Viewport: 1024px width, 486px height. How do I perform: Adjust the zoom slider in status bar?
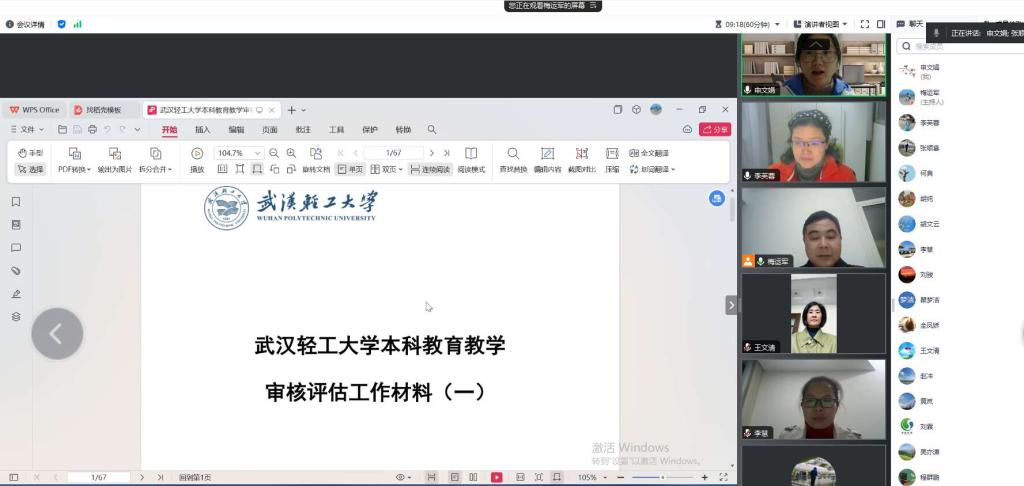tap(660, 478)
